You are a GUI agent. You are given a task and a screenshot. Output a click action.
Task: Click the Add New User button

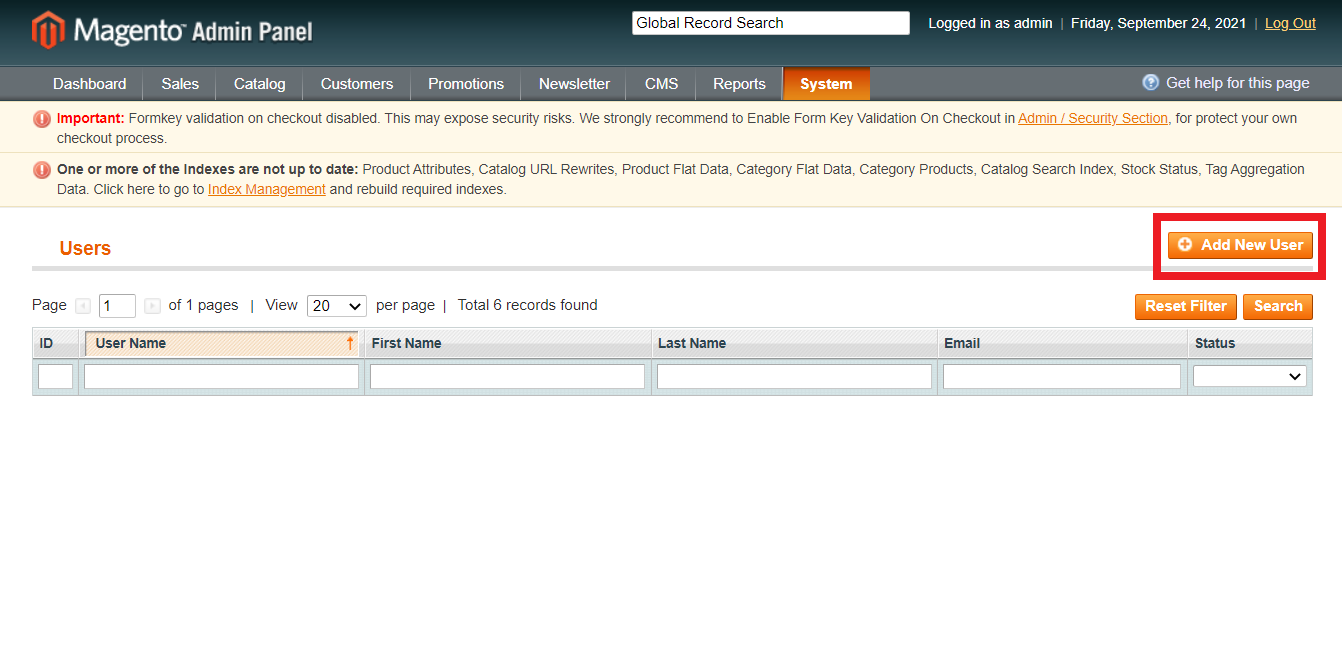(x=1240, y=245)
